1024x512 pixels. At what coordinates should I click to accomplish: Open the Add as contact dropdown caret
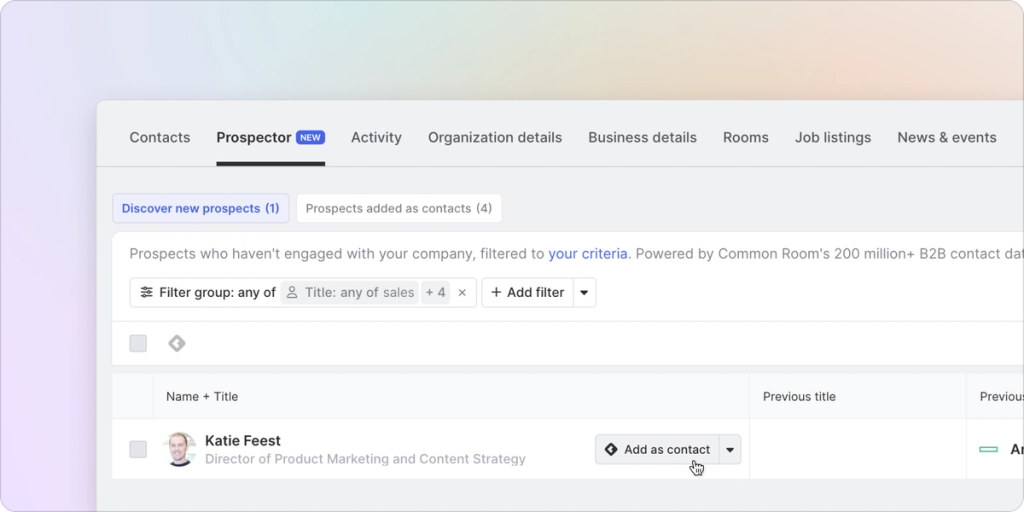pyautogui.click(x=730, y=449)
